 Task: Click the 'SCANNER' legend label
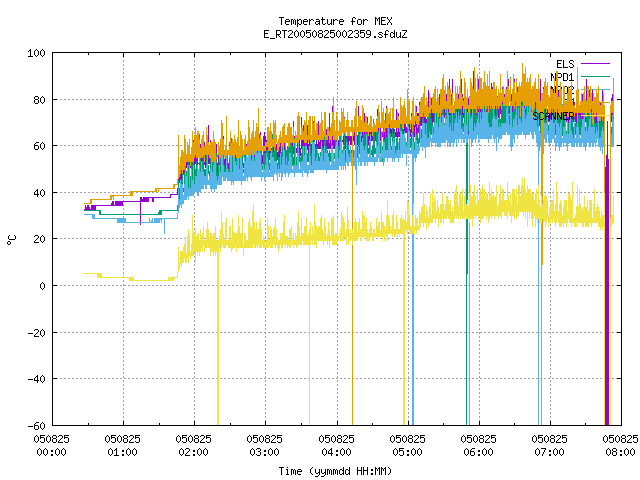click(x=553, y=116)
